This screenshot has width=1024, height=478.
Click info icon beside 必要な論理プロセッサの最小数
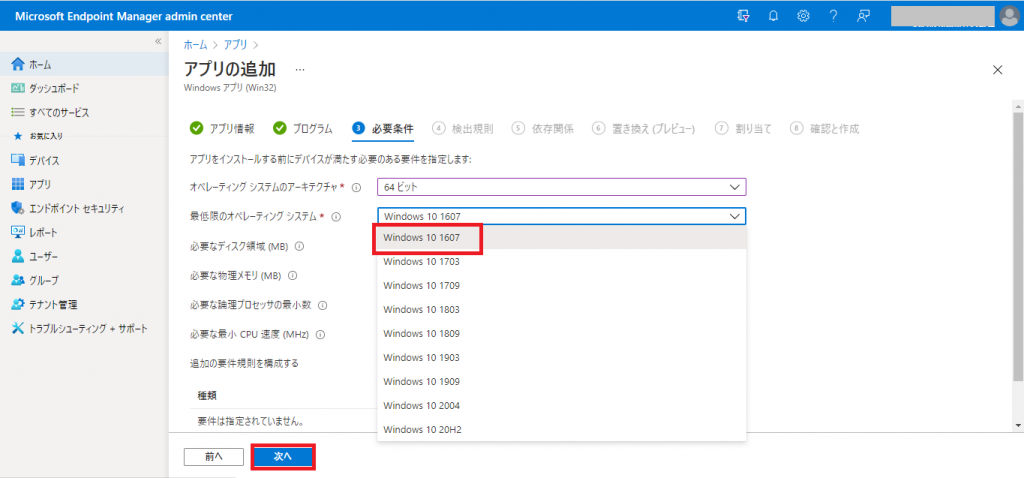323,305
